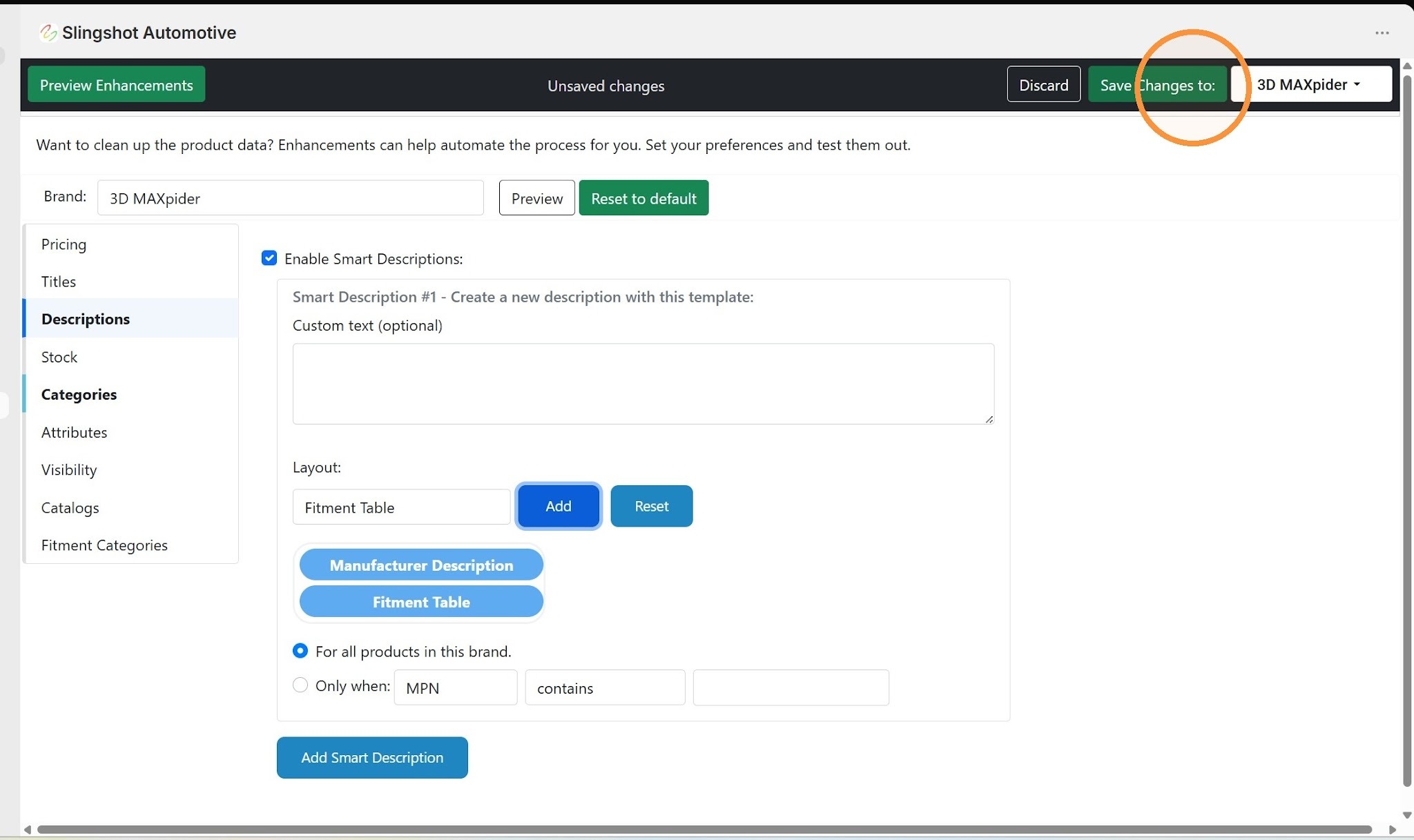Click the empty condition value field

coord(791,687)
